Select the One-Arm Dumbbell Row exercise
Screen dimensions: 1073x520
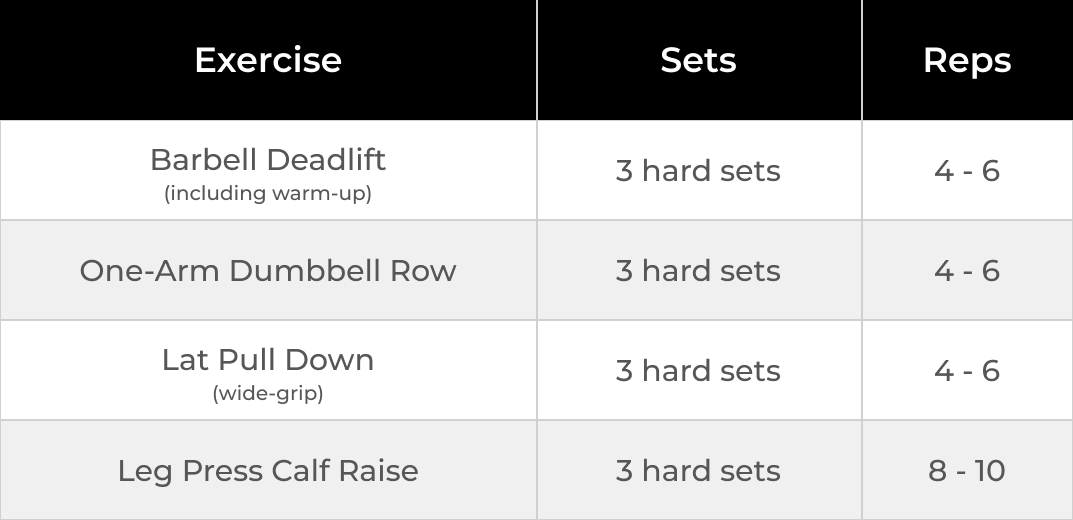tap(268, 271)
